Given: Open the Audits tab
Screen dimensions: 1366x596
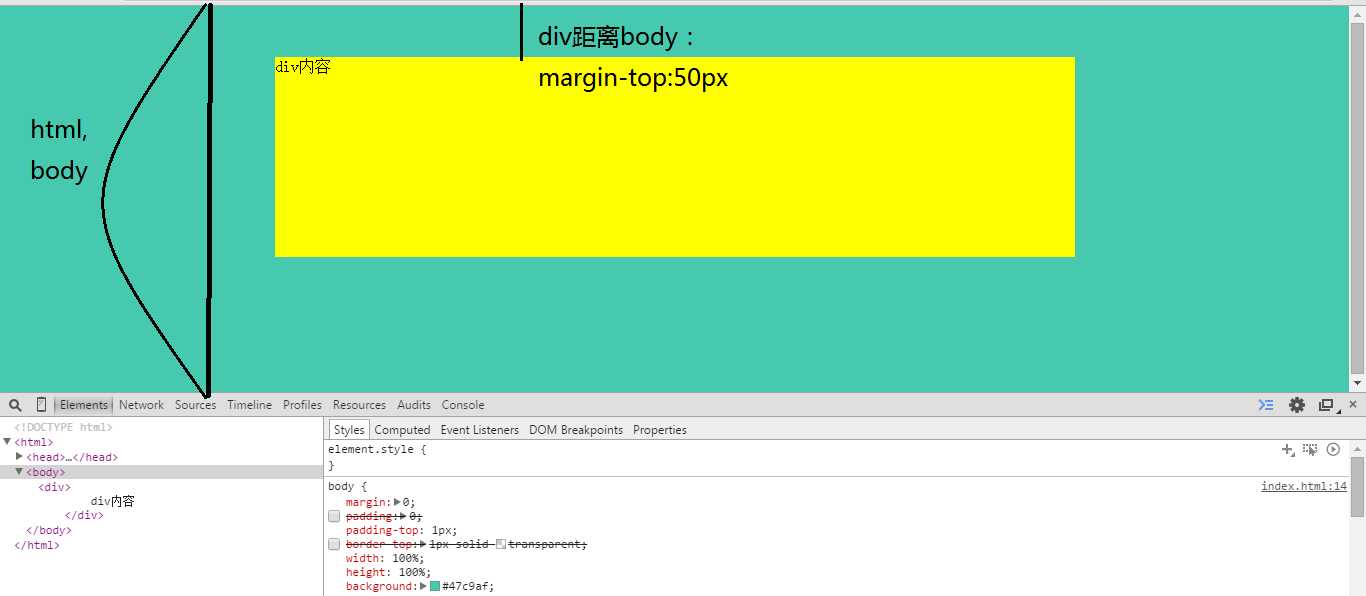Looking at the screenshot, I should point(414,405).
